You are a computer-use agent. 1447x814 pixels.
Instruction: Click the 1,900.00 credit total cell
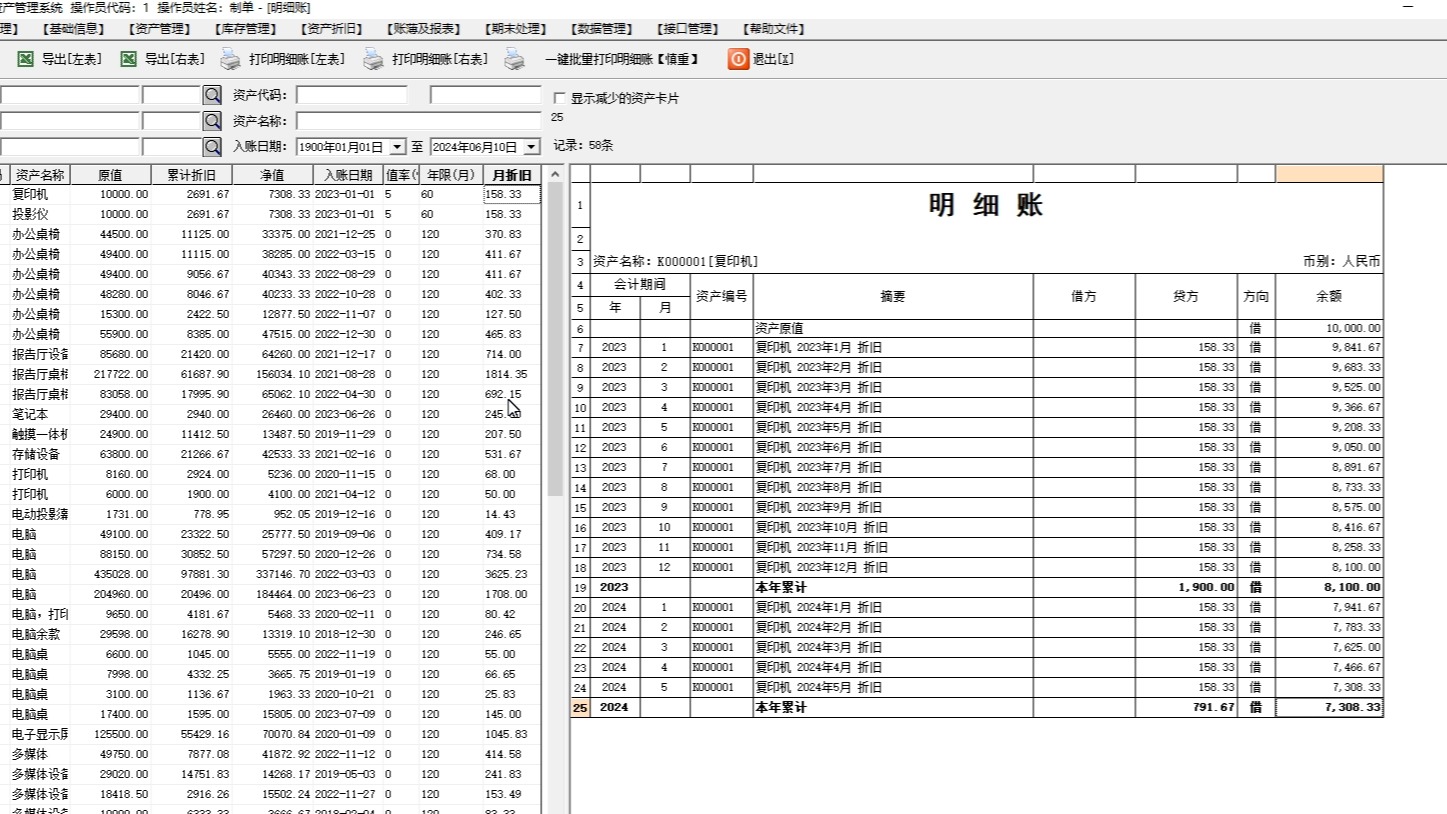(1186, 587)
